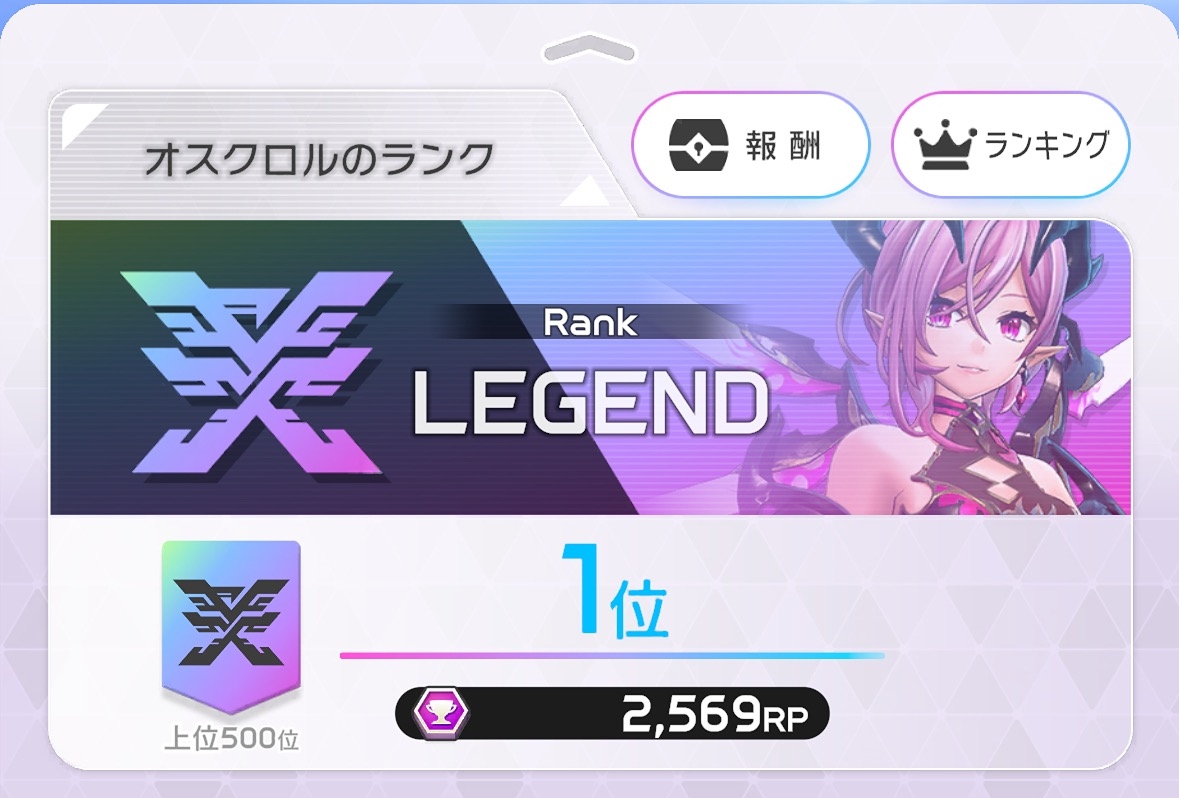Image resolution: width=1179 pixels, height=798 pixels.
Task: Click the 2,569RP points bar
Action: point(612,713)
